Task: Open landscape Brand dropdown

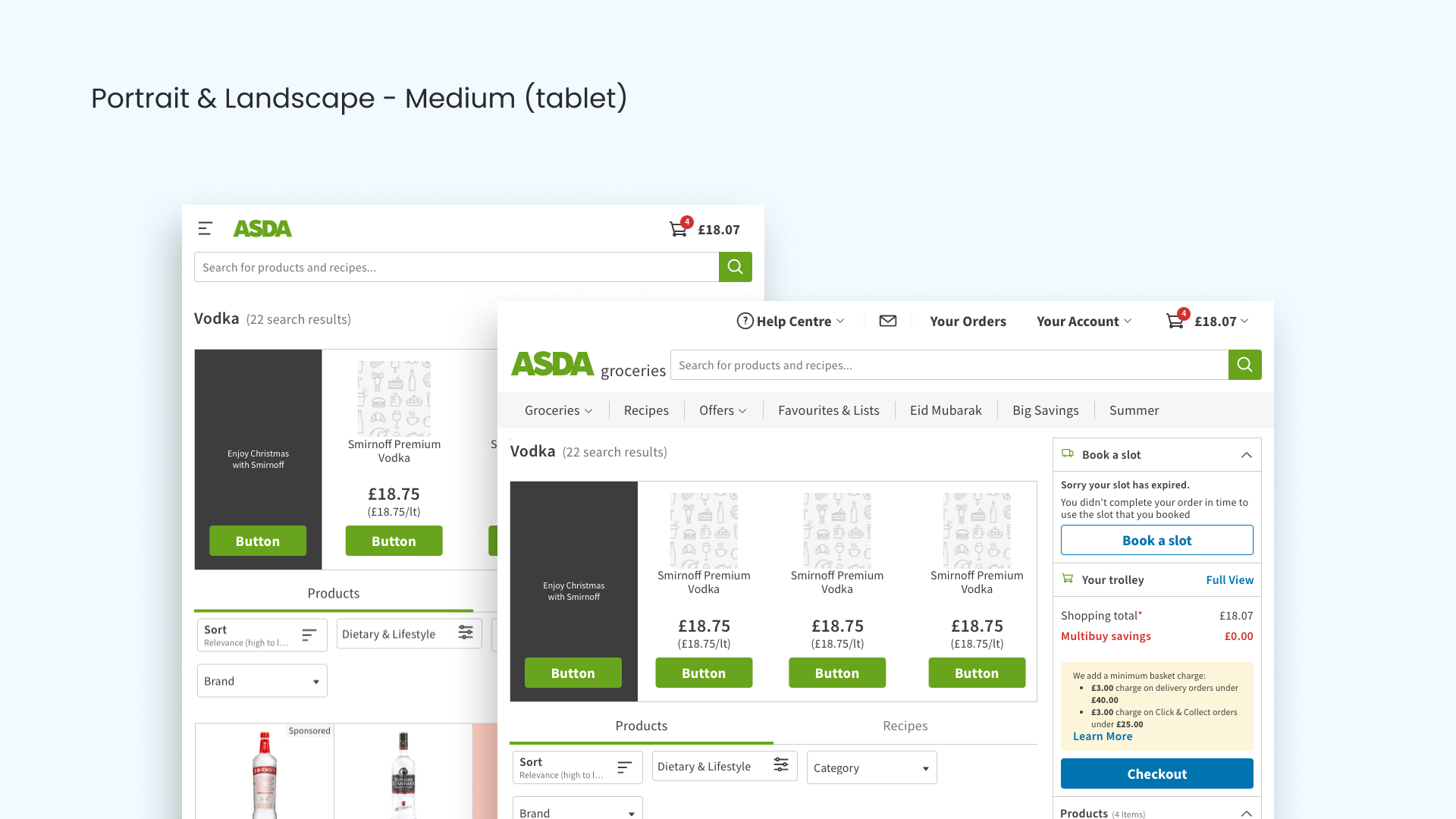Action: 578,809
